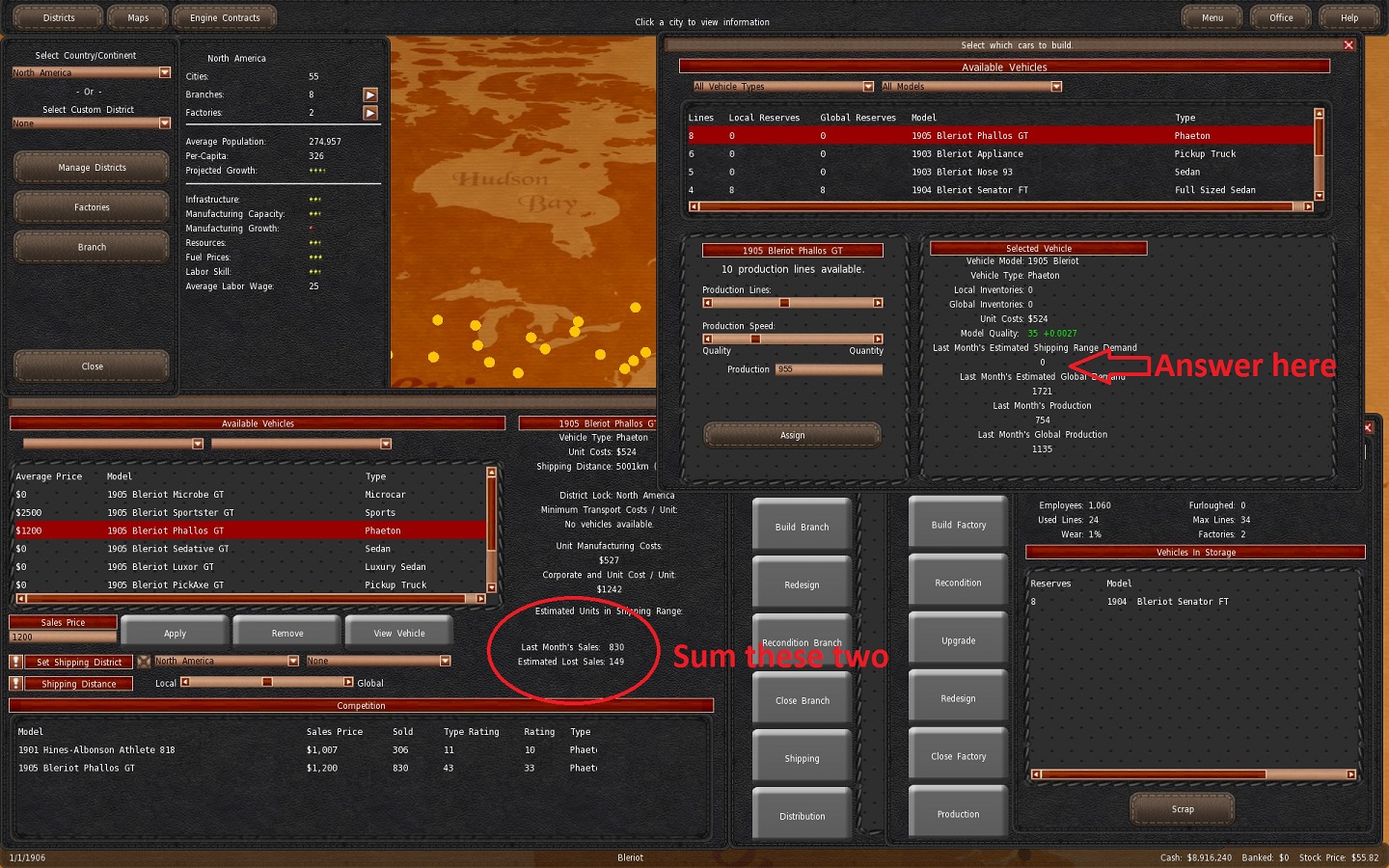Click the Assign production button
The height and width of the screenshot is (868, 1389).
792,435
